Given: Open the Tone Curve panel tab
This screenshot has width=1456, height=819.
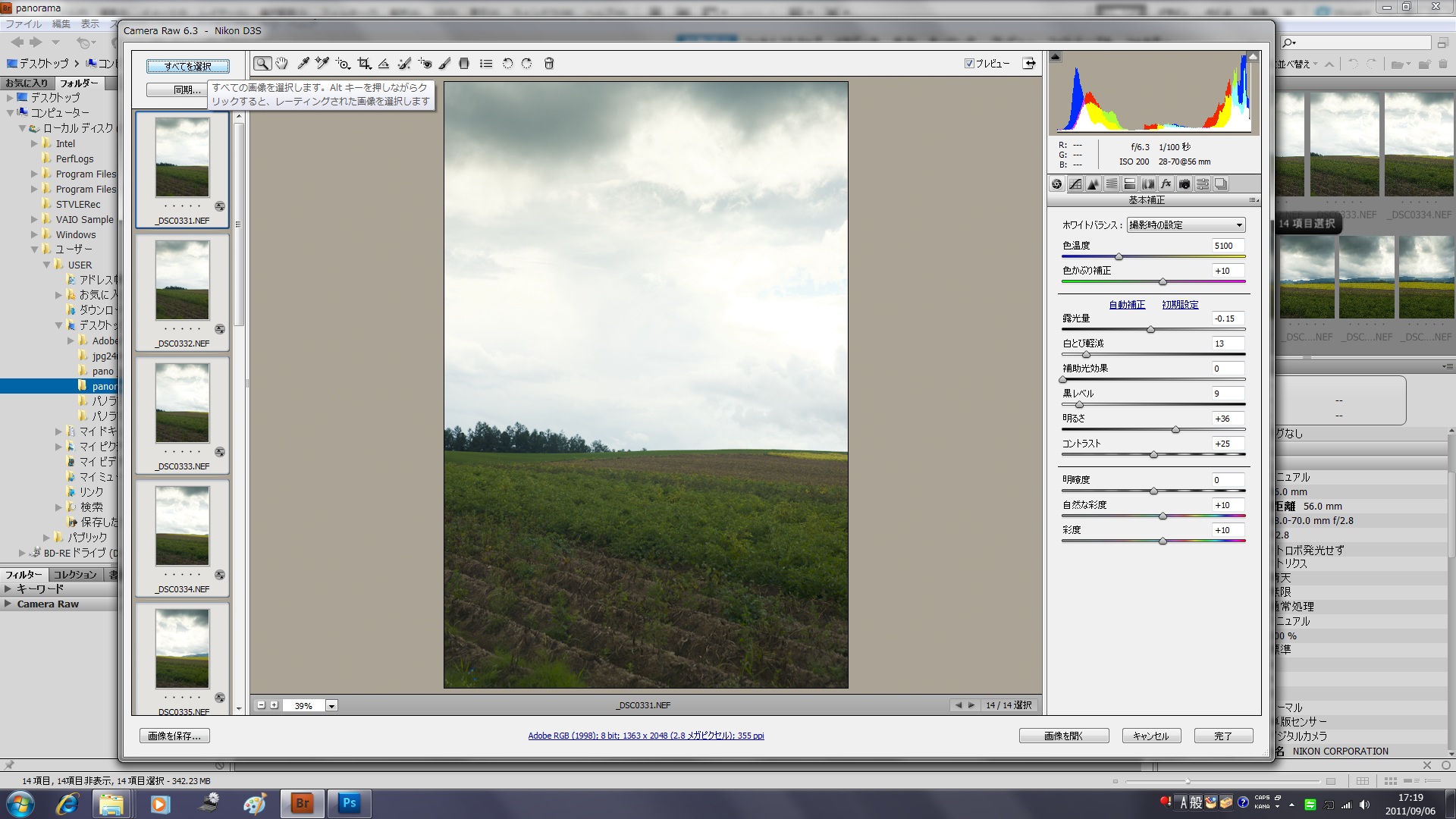Looking at the screenshot, I should [x=1075, y=184].
